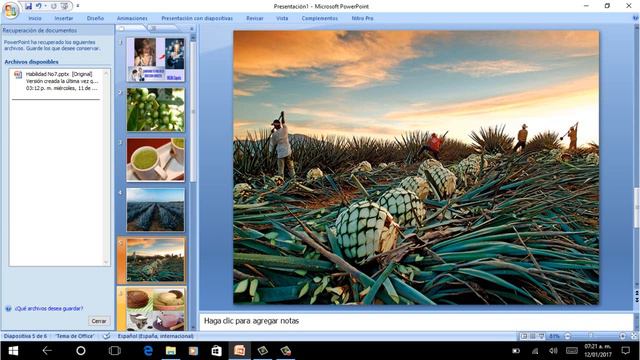The height and width of the screenshot is (360, 640).
Task: Switch to Slide Sorter view icon
Action: pyautogui.click(x=533, y=336)
